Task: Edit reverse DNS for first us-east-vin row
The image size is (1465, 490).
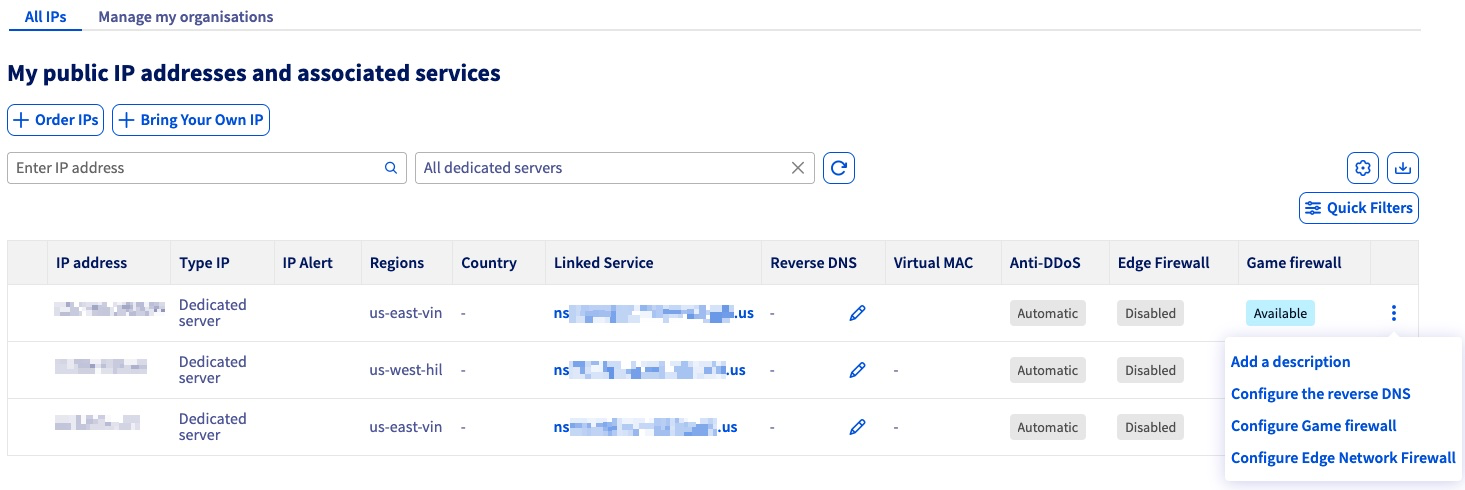Action: [x=857, y=313]
